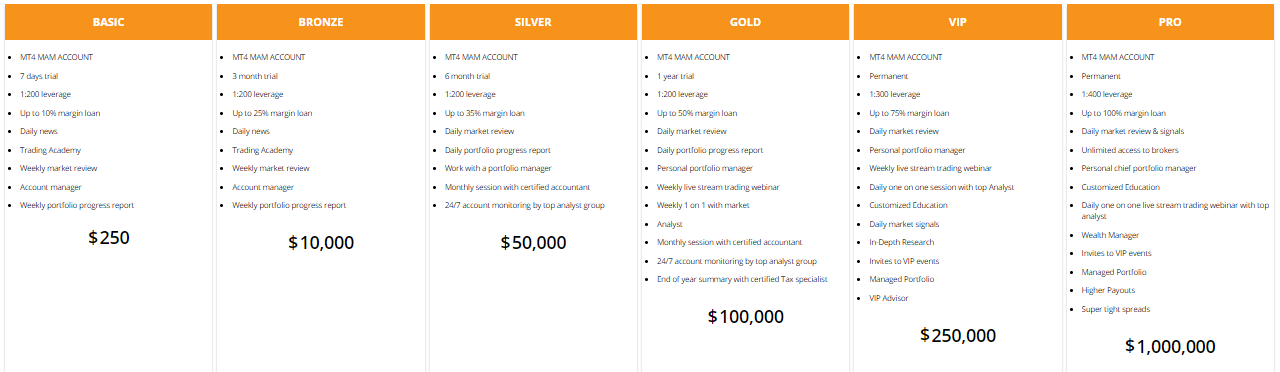Viewport: 1280px width, 372px height.
Task: Select the SILVER plan header
Action: click(x=533, y=22)
